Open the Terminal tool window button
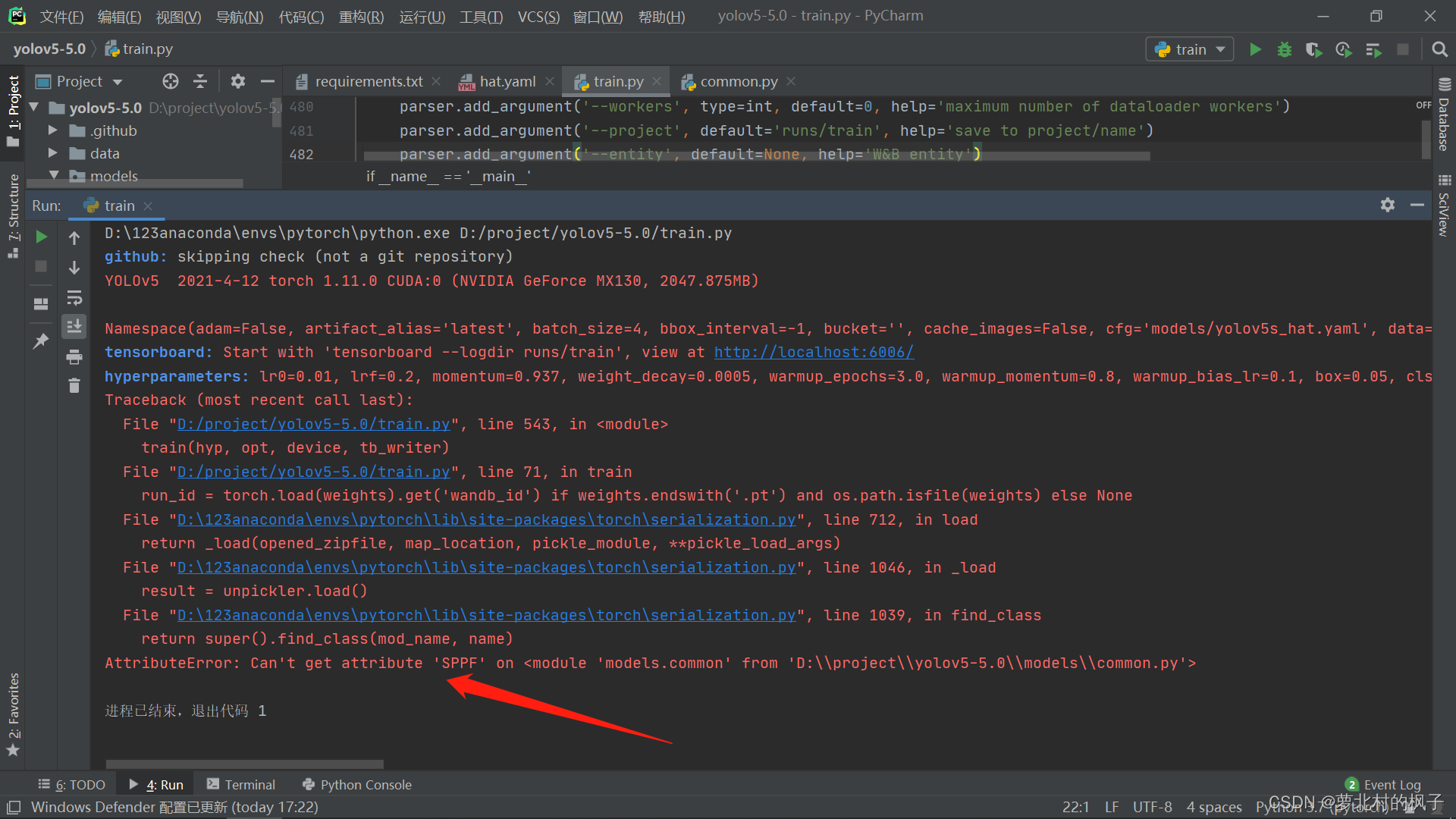 coord(241,785)
